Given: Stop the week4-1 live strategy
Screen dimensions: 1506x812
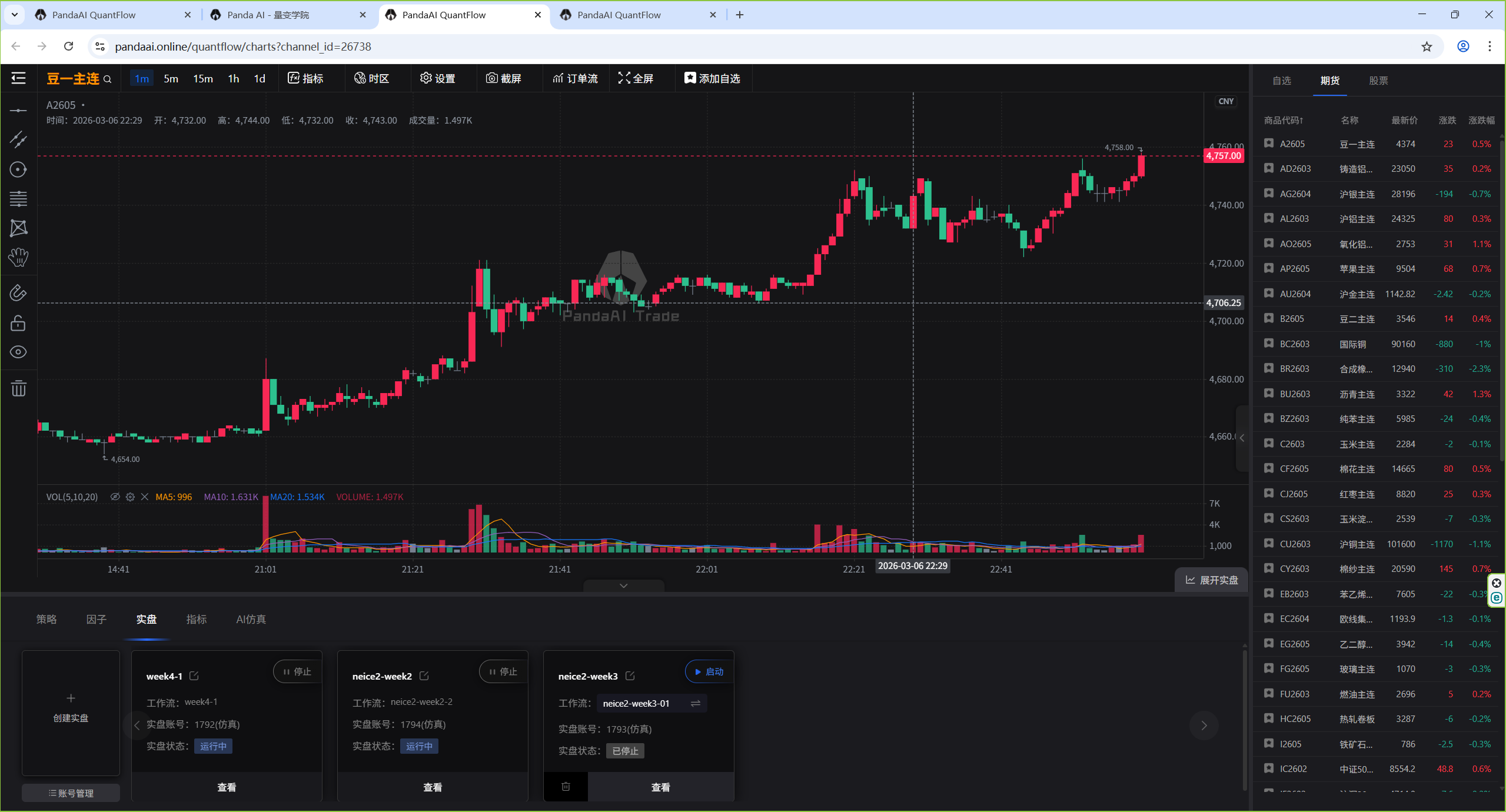Looking at the screenshot, I should 297,672.
